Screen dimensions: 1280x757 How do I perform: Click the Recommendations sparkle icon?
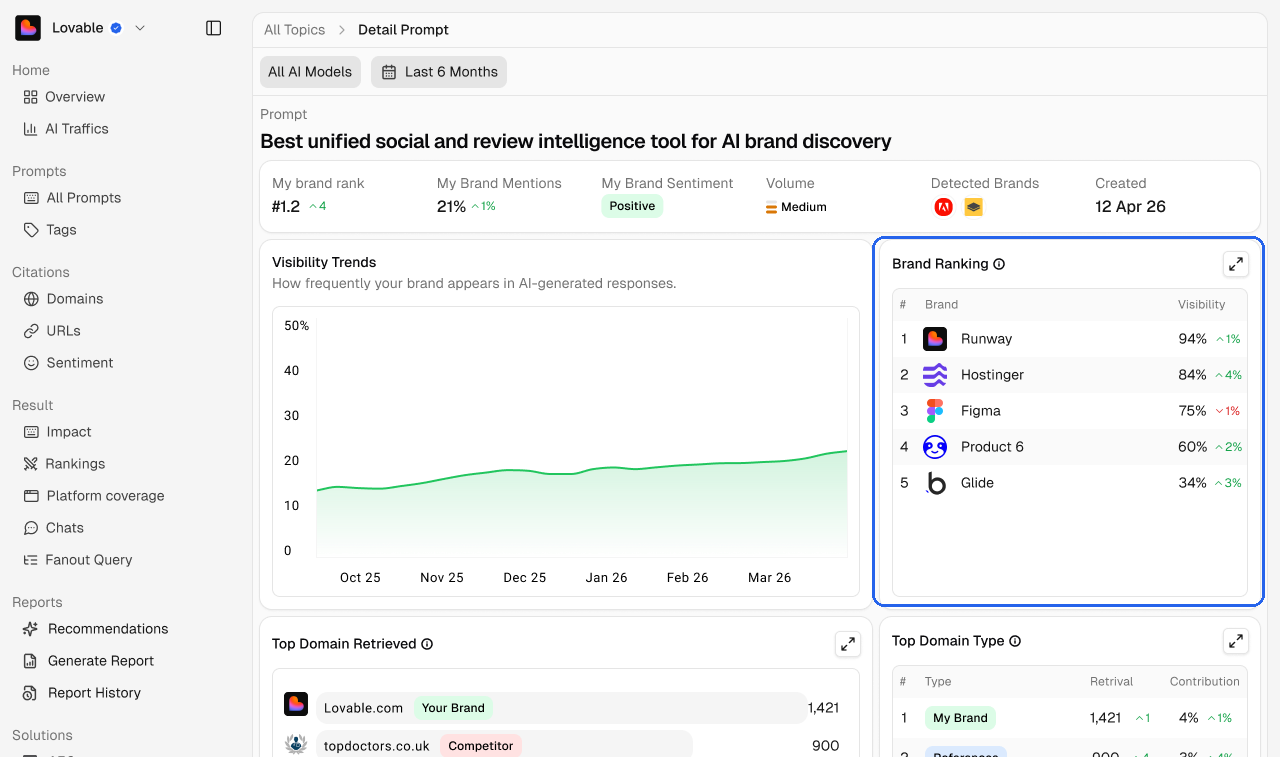point(31,629)
